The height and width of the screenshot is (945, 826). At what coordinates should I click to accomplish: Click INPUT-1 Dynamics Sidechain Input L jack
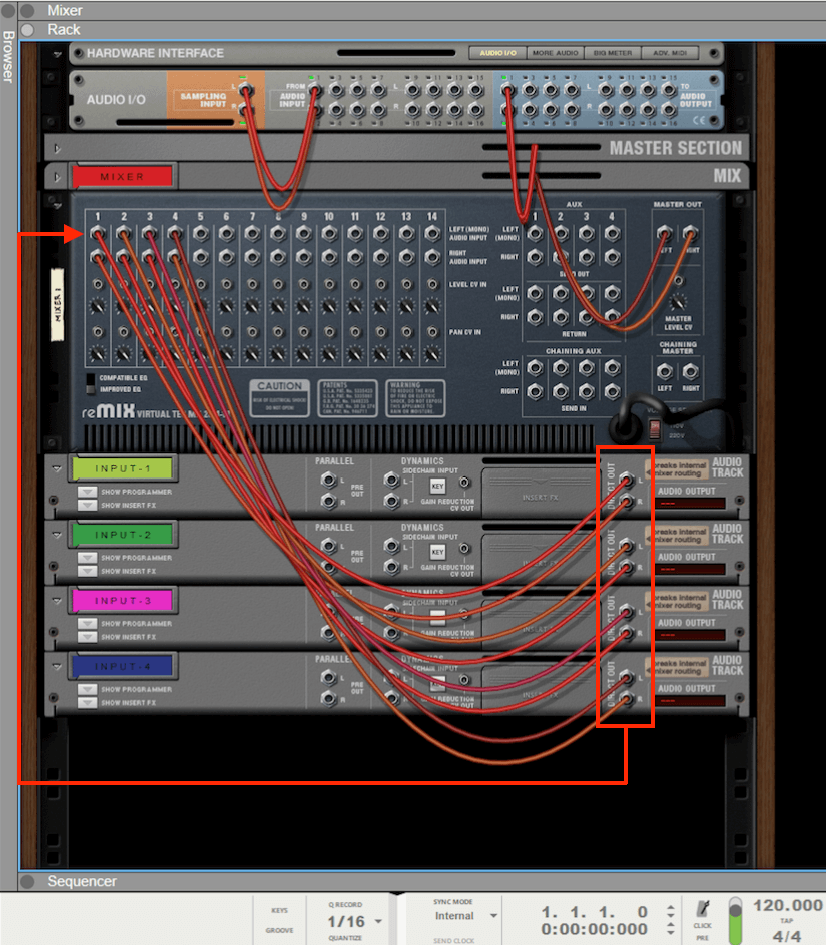click(392, 480)
